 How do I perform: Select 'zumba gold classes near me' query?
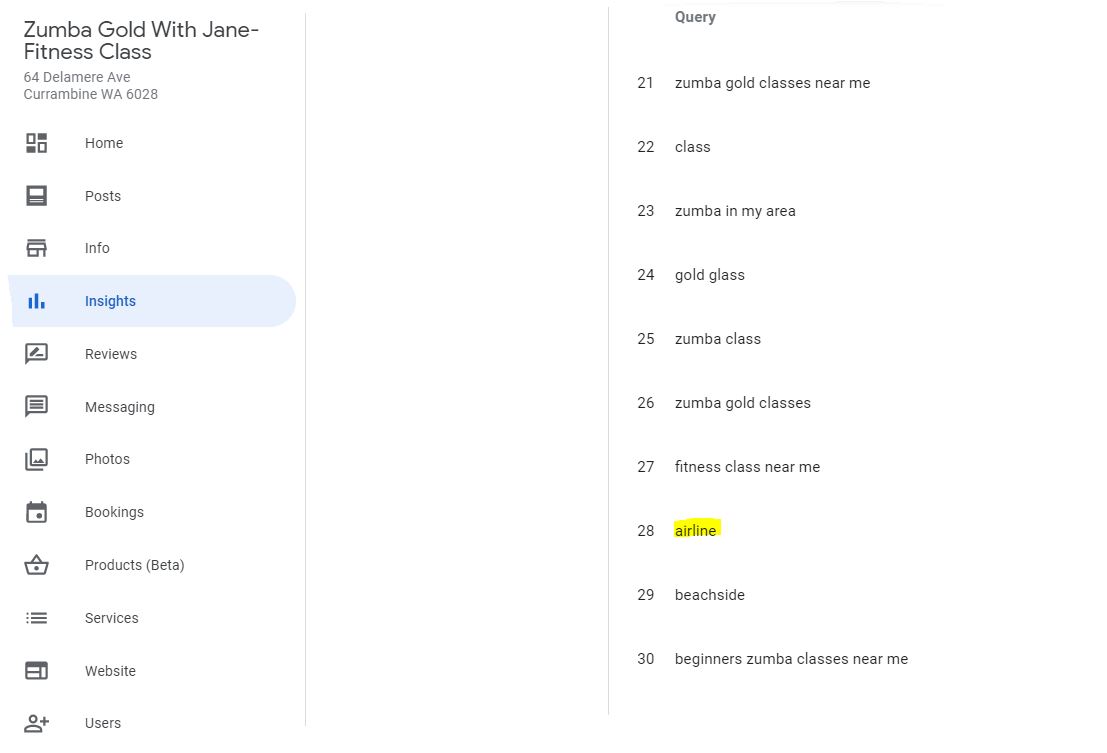(x=772, y=83)
